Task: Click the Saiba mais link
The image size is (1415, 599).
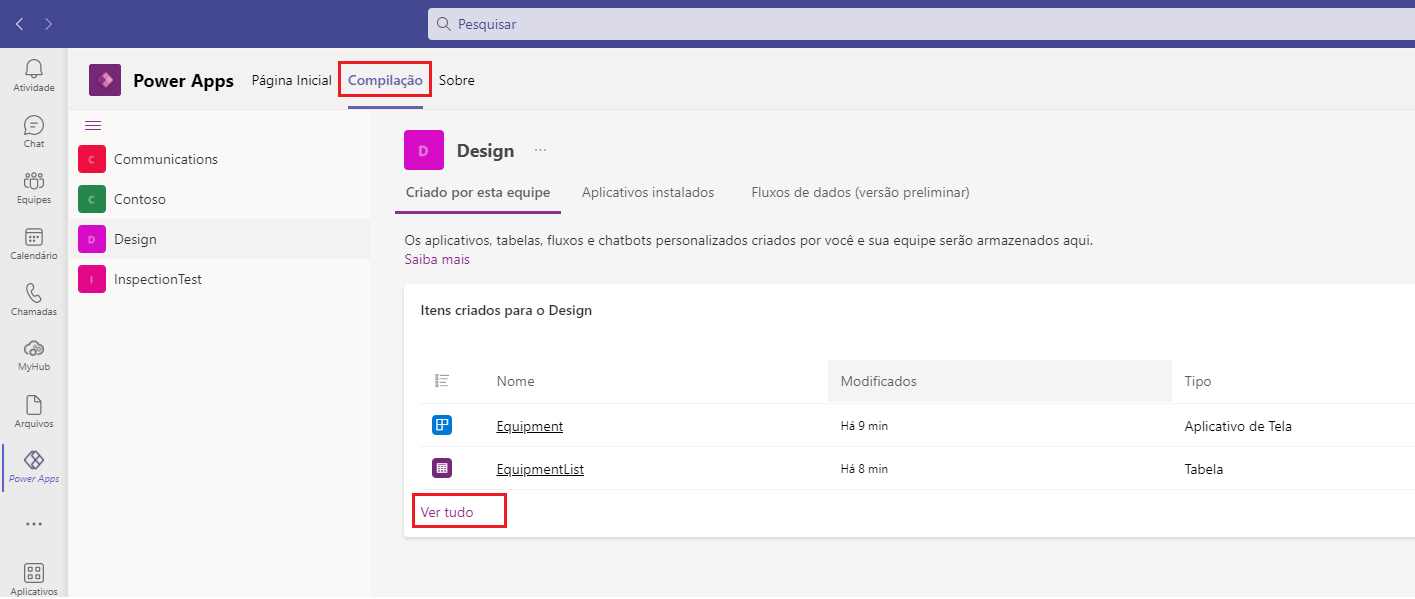Action: (x=437, y=259)
